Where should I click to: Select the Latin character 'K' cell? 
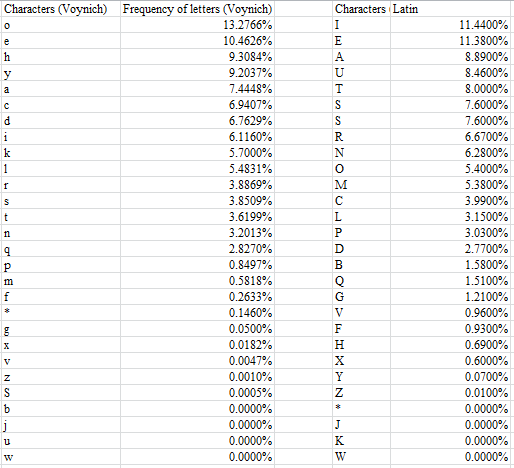(361, 441)
